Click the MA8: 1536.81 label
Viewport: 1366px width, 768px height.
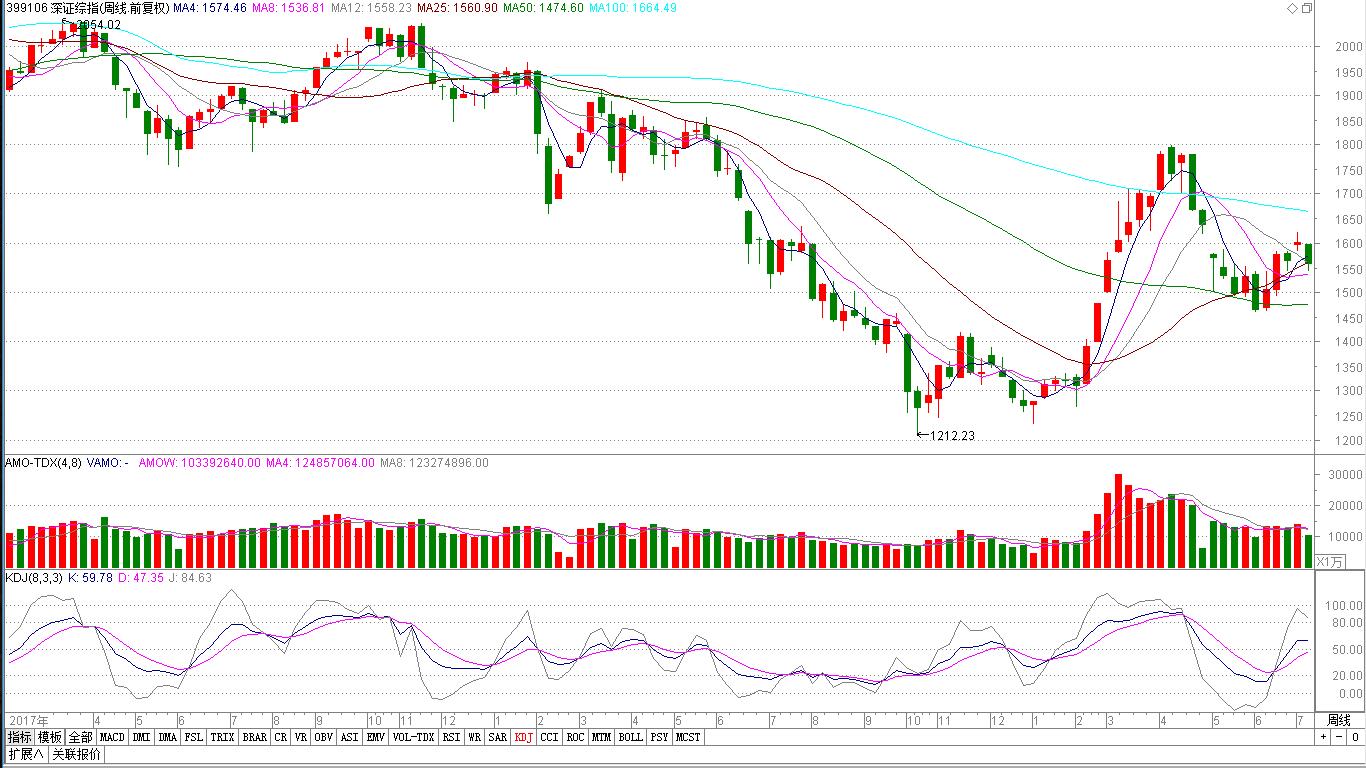[289, 8]
